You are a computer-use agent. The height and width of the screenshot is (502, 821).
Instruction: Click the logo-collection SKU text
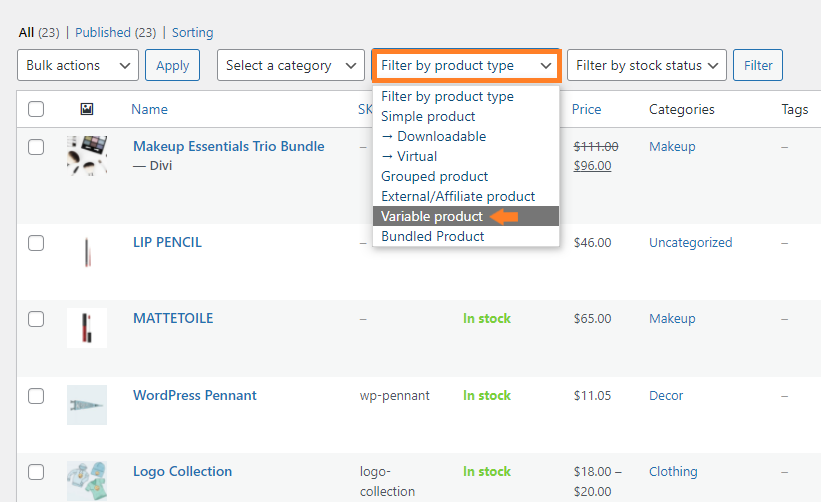click(387, 481)
